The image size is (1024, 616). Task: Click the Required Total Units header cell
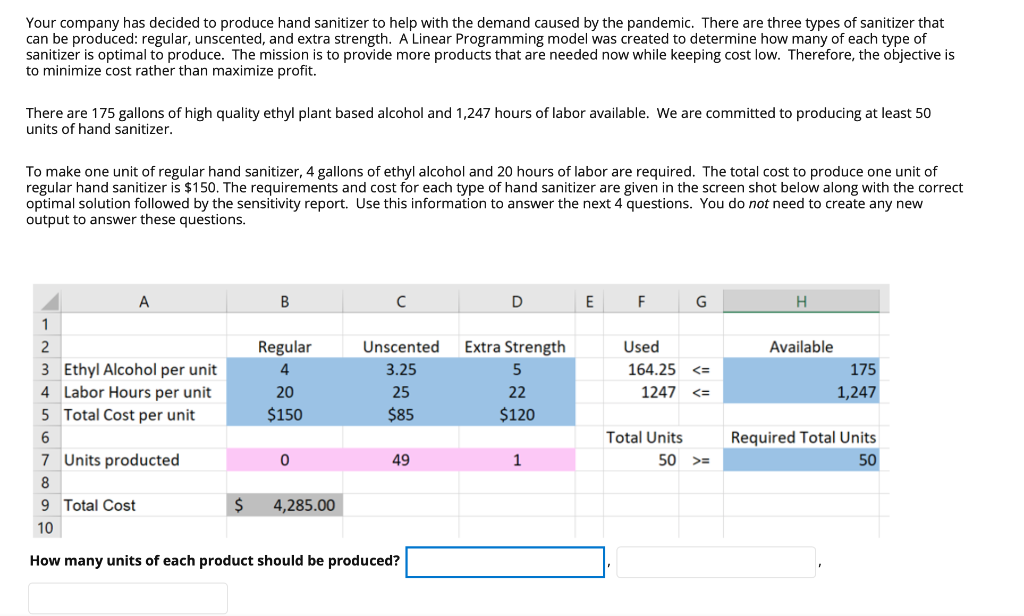click(801, 437)
